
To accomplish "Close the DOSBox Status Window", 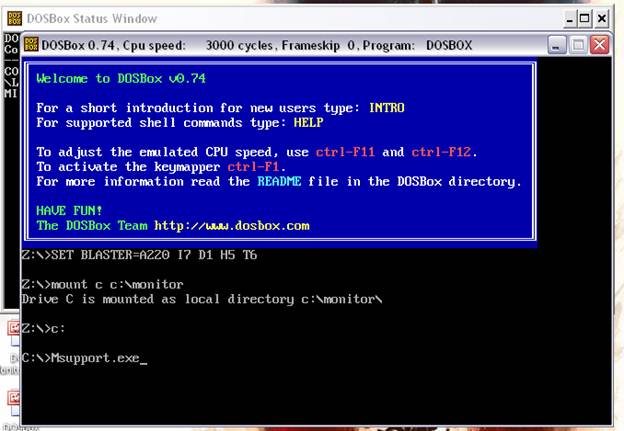I will pyautogui.click(x=603, y=18).
